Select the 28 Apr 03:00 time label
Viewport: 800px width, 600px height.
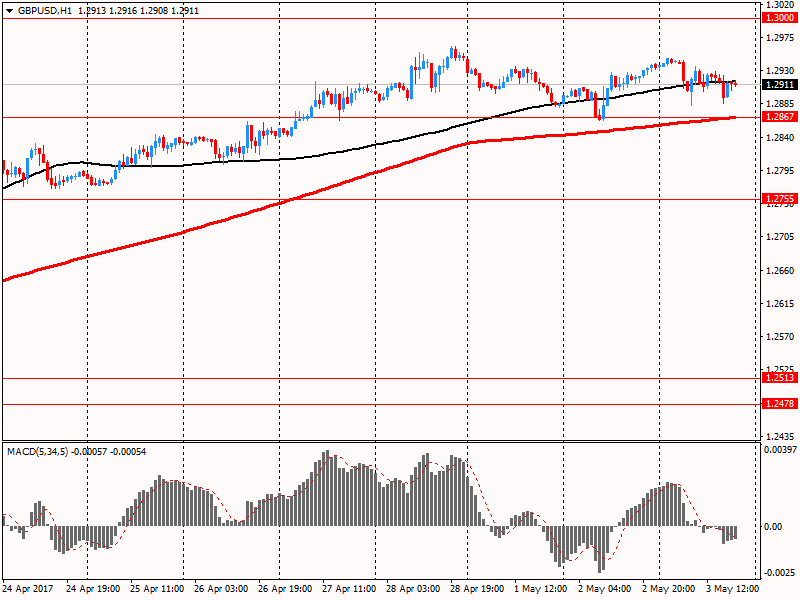413,589
